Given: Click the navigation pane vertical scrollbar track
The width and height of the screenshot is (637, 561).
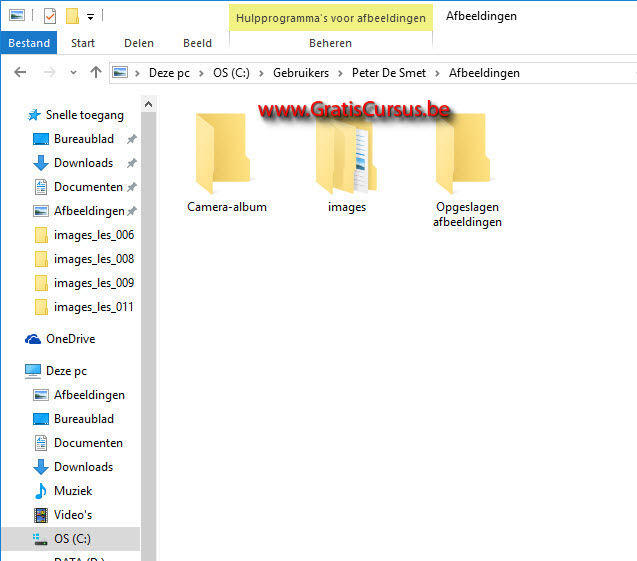Looking at the screenshot, I should tap(149, 337).
